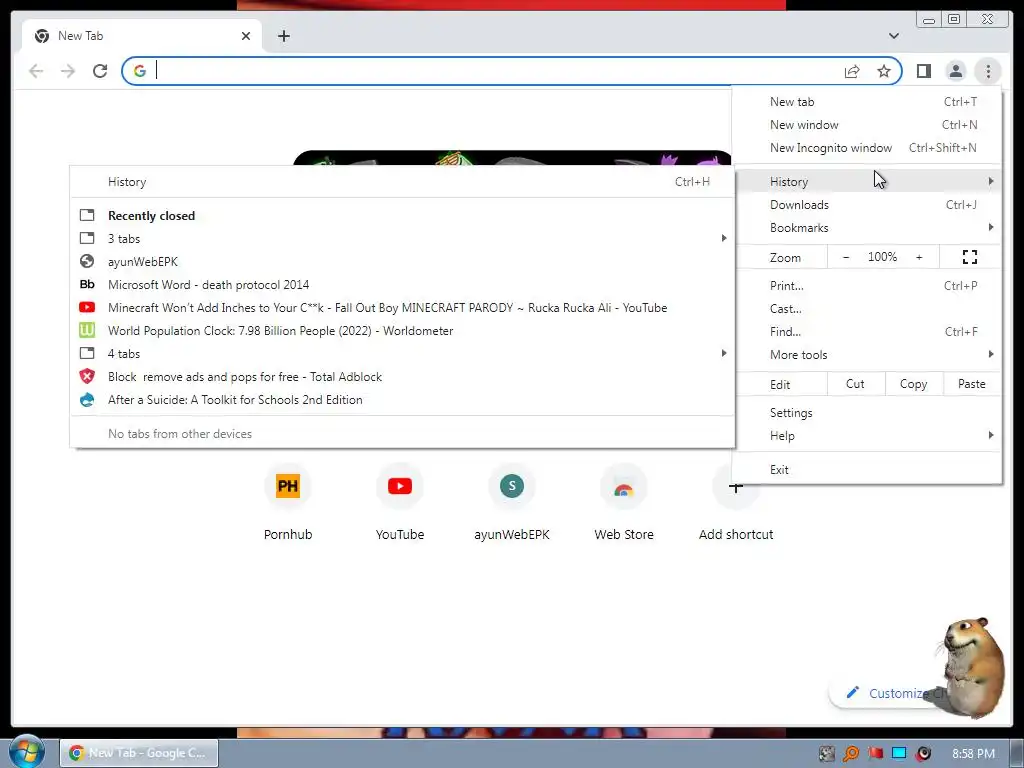This screenshot has height=768, width=1024.
Task: Click the Paste button
Action: click(972, 384)
